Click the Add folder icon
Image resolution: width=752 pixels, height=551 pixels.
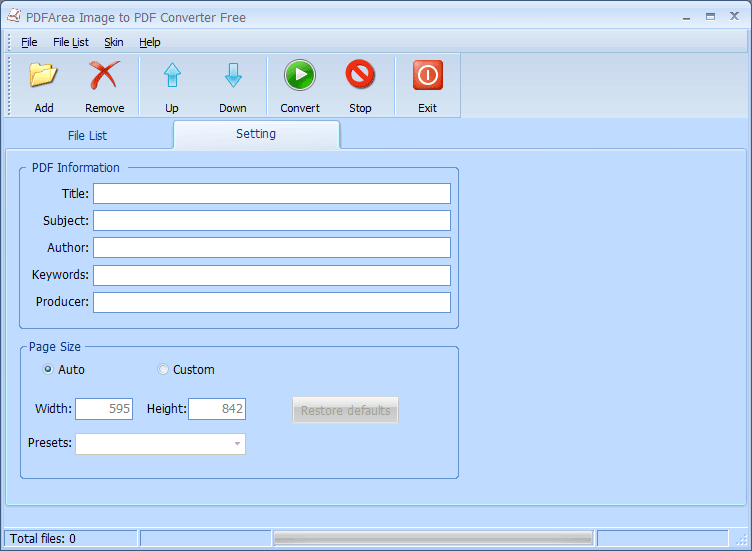tap(43, 75)
